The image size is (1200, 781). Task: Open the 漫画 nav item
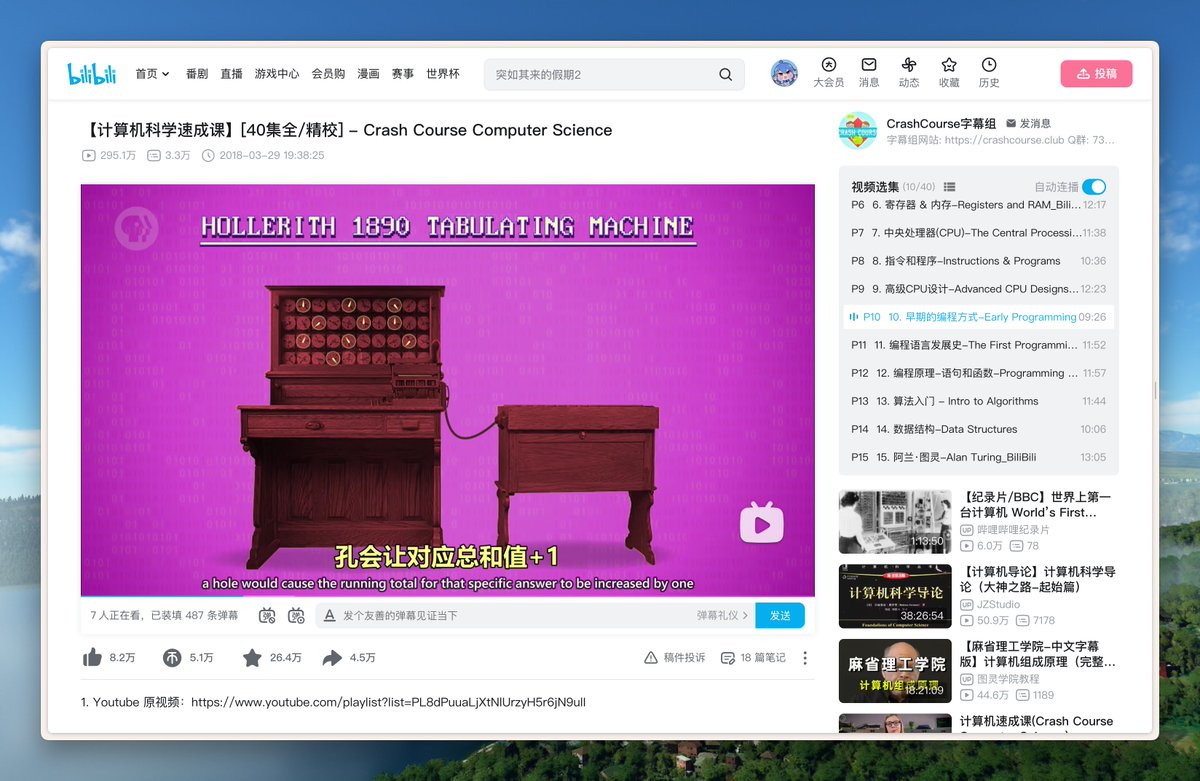pos(368,74)
